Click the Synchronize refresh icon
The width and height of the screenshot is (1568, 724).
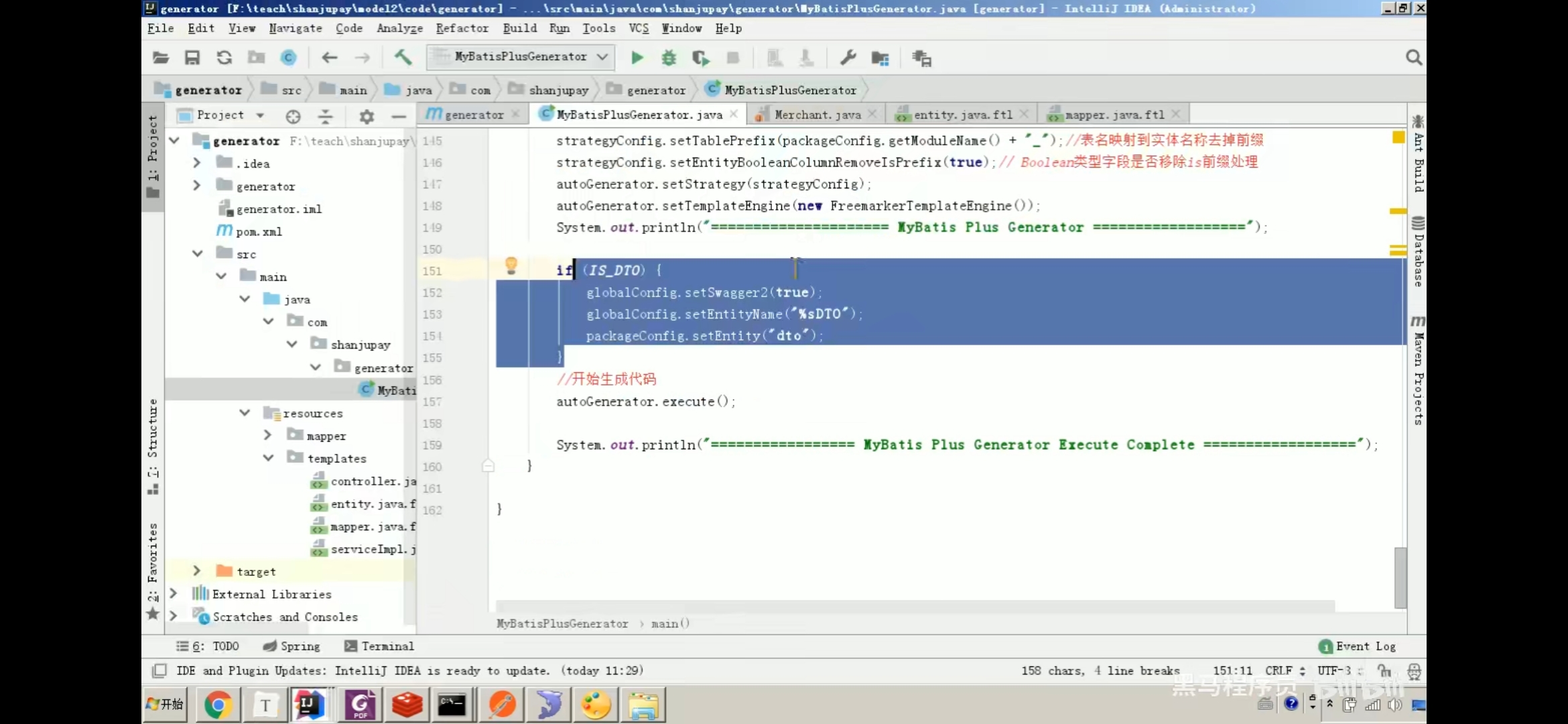pyautogui.click(x=224, y=58)
